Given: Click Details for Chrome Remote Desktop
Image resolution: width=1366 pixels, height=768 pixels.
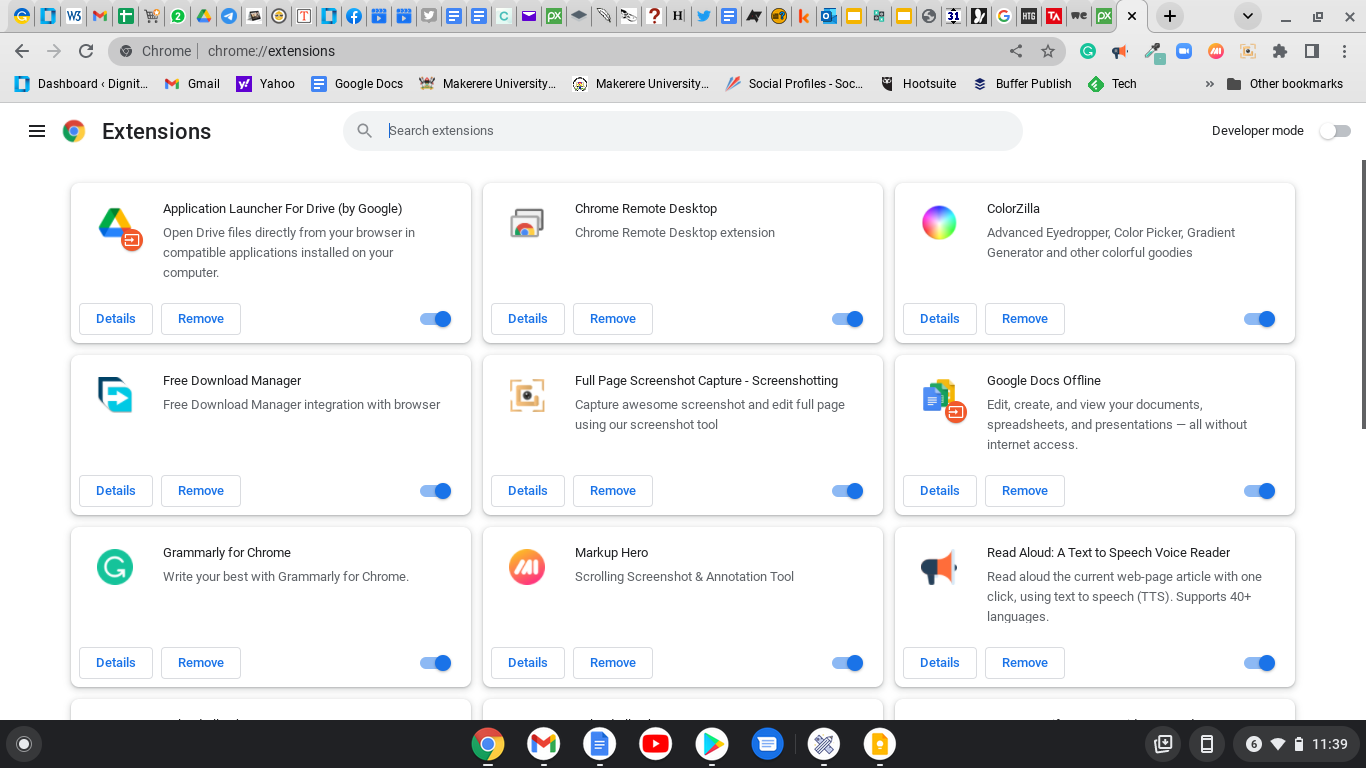Looking at the screenshot, I should coord(528,319).
